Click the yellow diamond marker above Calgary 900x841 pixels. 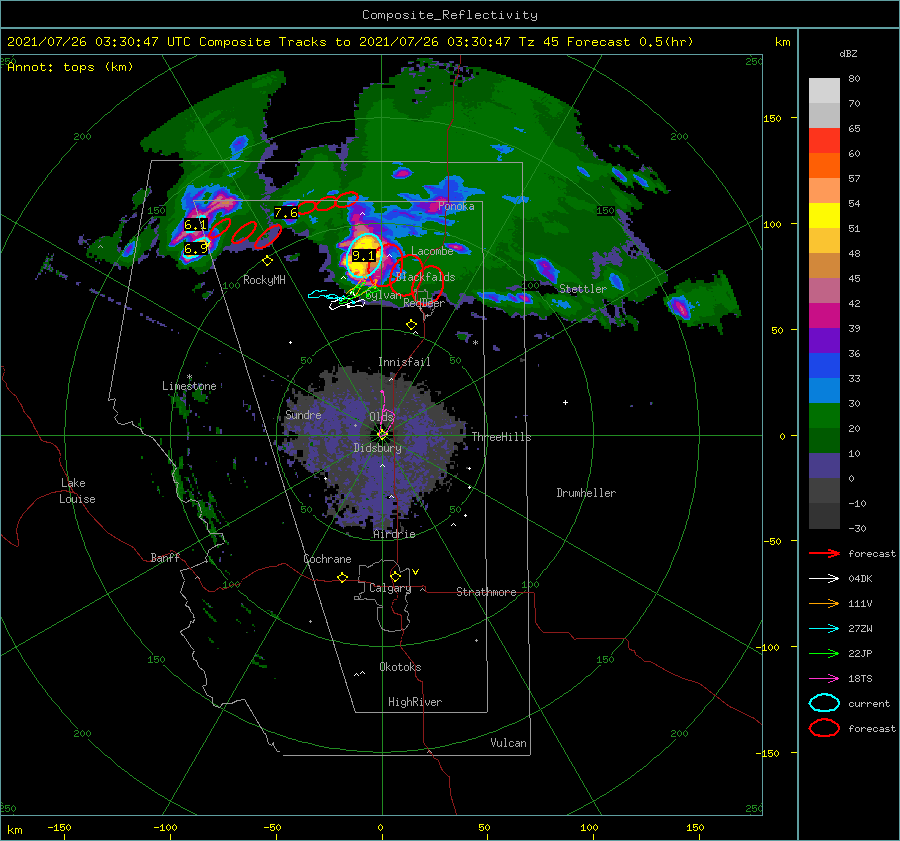(x=395, y=576)
